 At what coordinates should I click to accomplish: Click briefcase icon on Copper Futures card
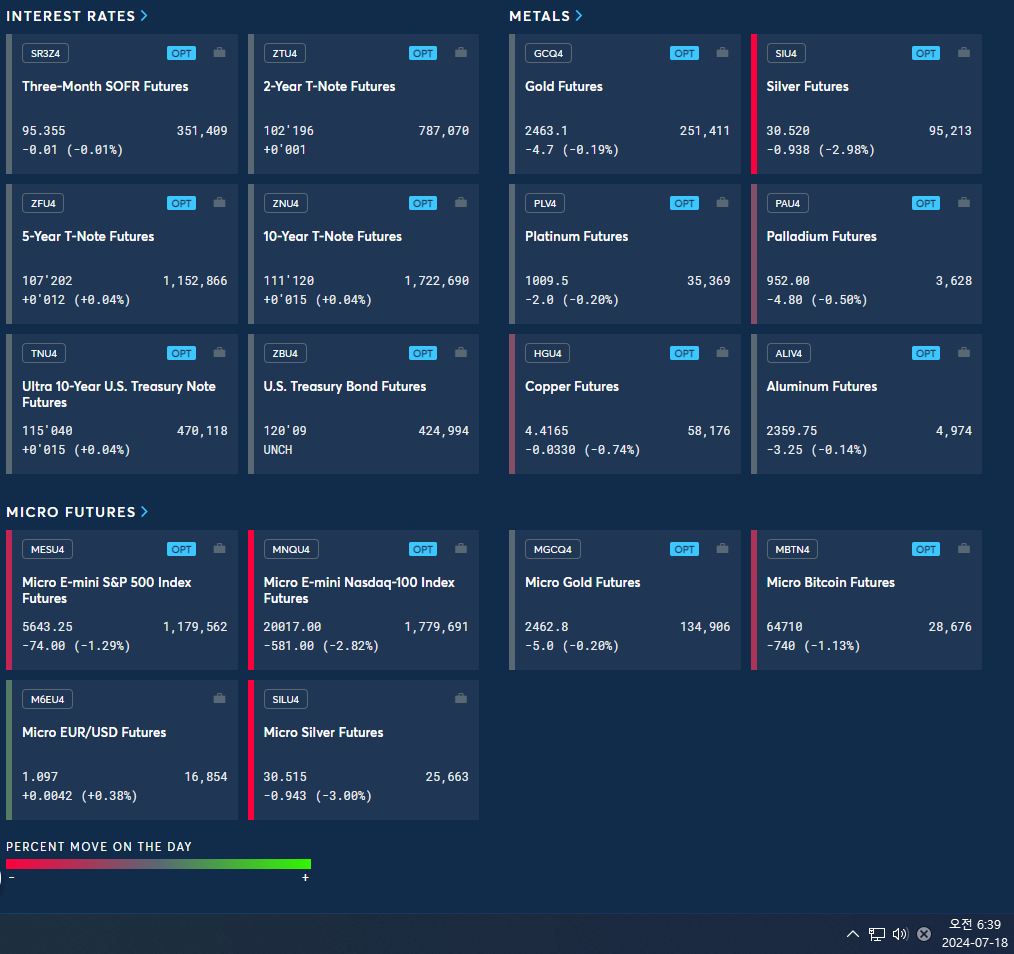click(722, 352)
